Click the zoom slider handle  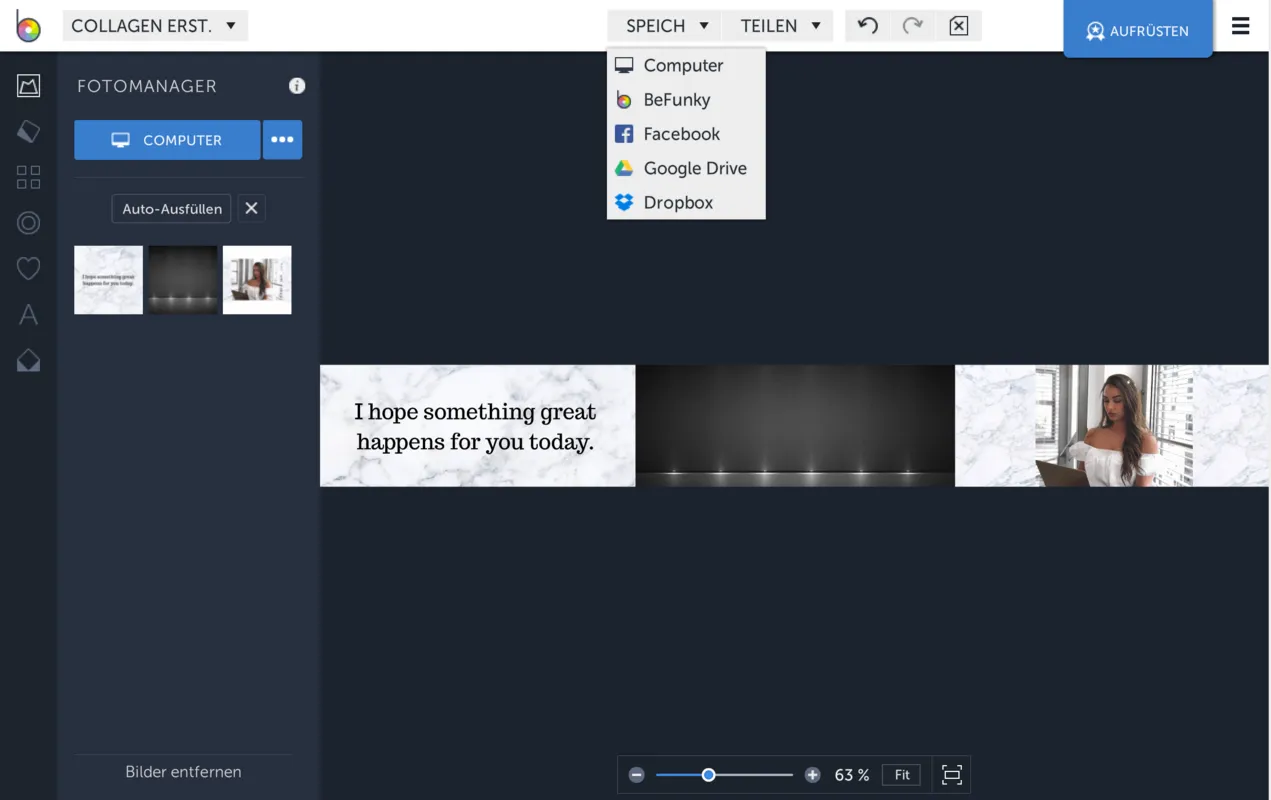708,775
